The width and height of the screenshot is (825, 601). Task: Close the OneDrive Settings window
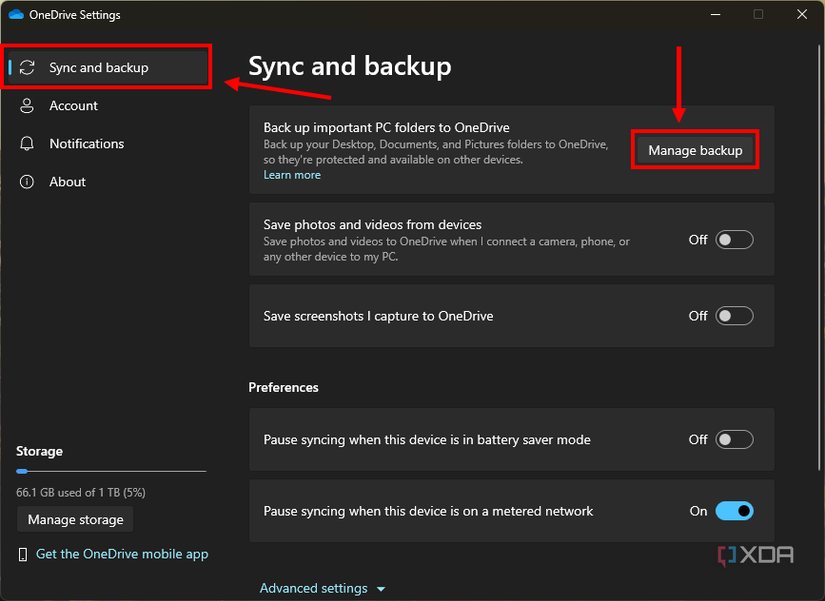tap(802, 14)
